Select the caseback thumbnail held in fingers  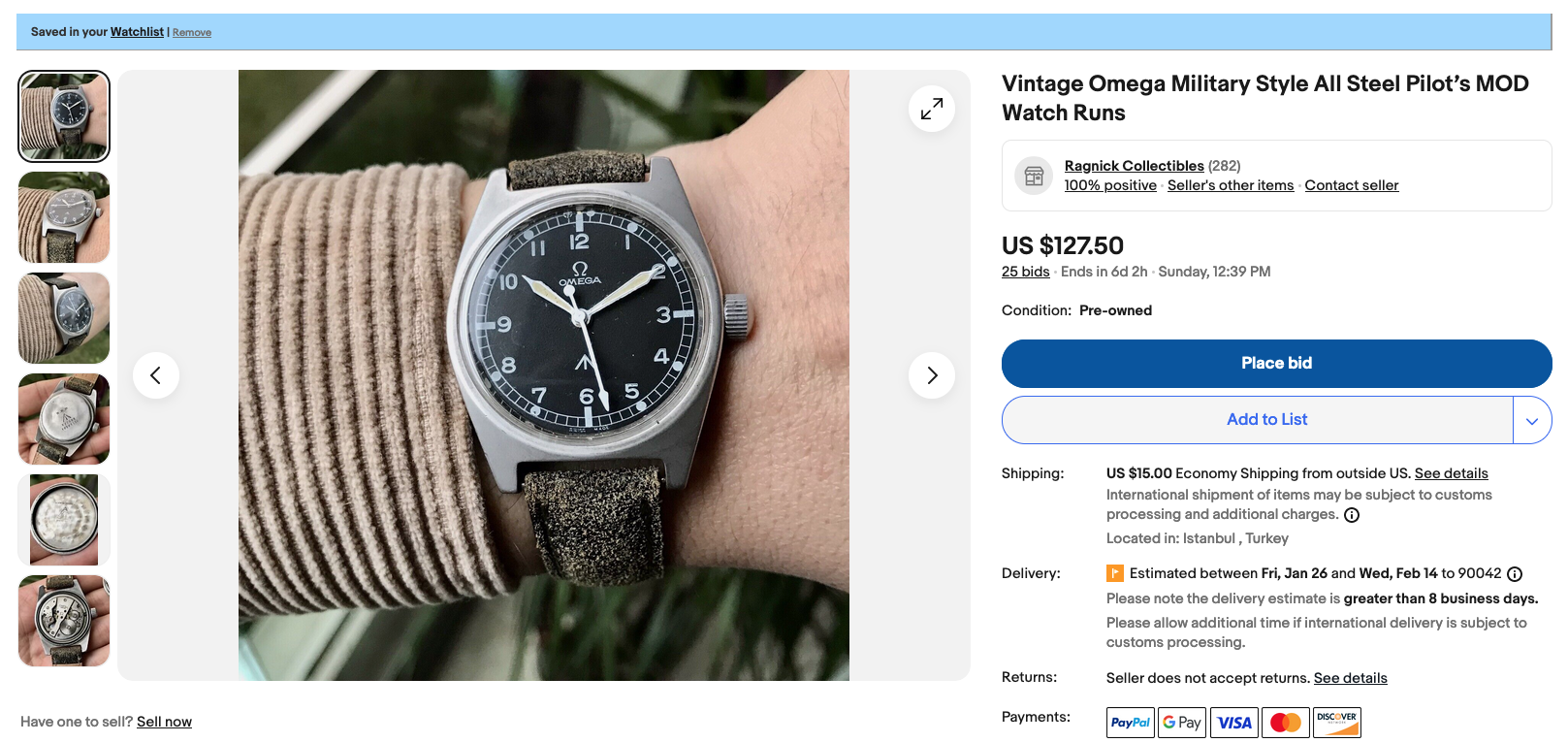(x=64, y=419)
